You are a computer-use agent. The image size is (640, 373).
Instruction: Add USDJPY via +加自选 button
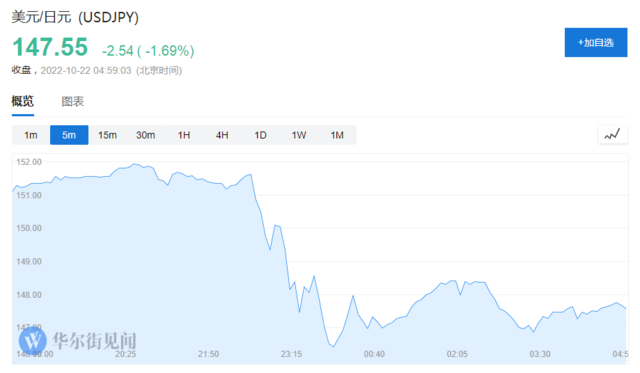click(x=596, y=42)
